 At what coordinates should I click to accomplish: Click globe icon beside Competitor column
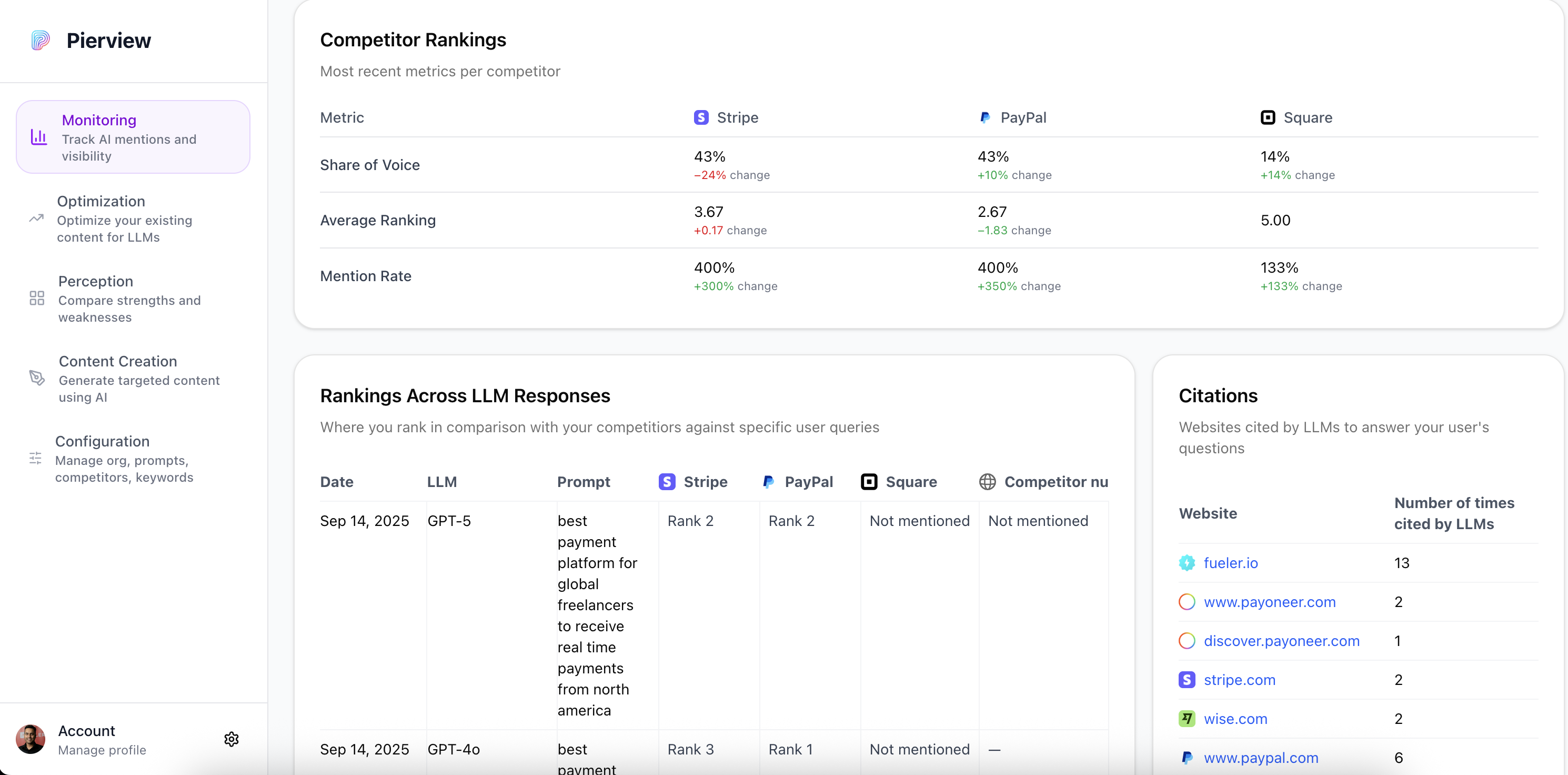[987, 482]
